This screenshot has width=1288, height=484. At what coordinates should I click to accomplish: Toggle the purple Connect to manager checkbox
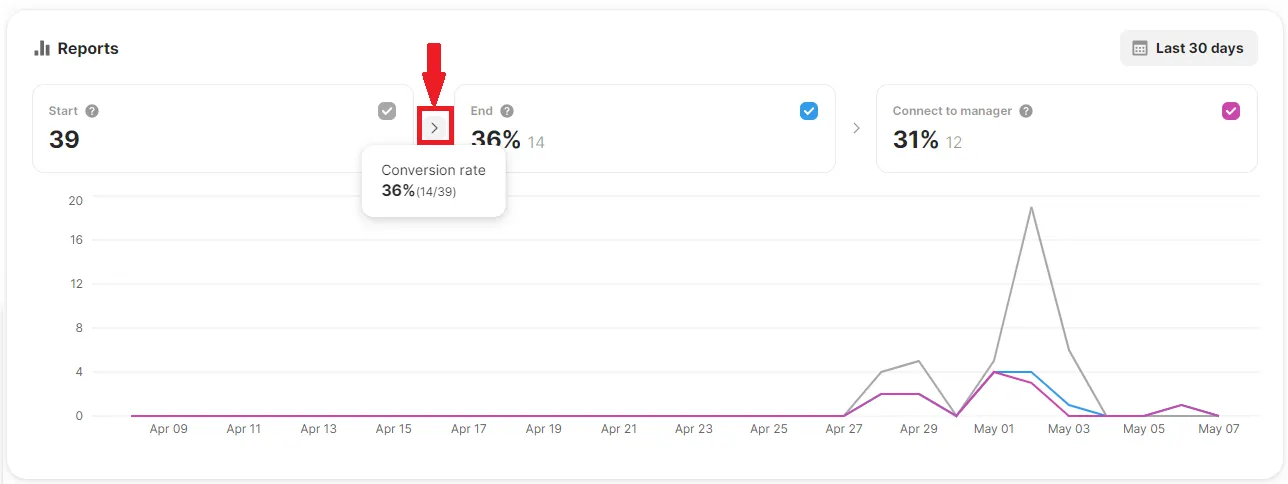[1231, 111]
